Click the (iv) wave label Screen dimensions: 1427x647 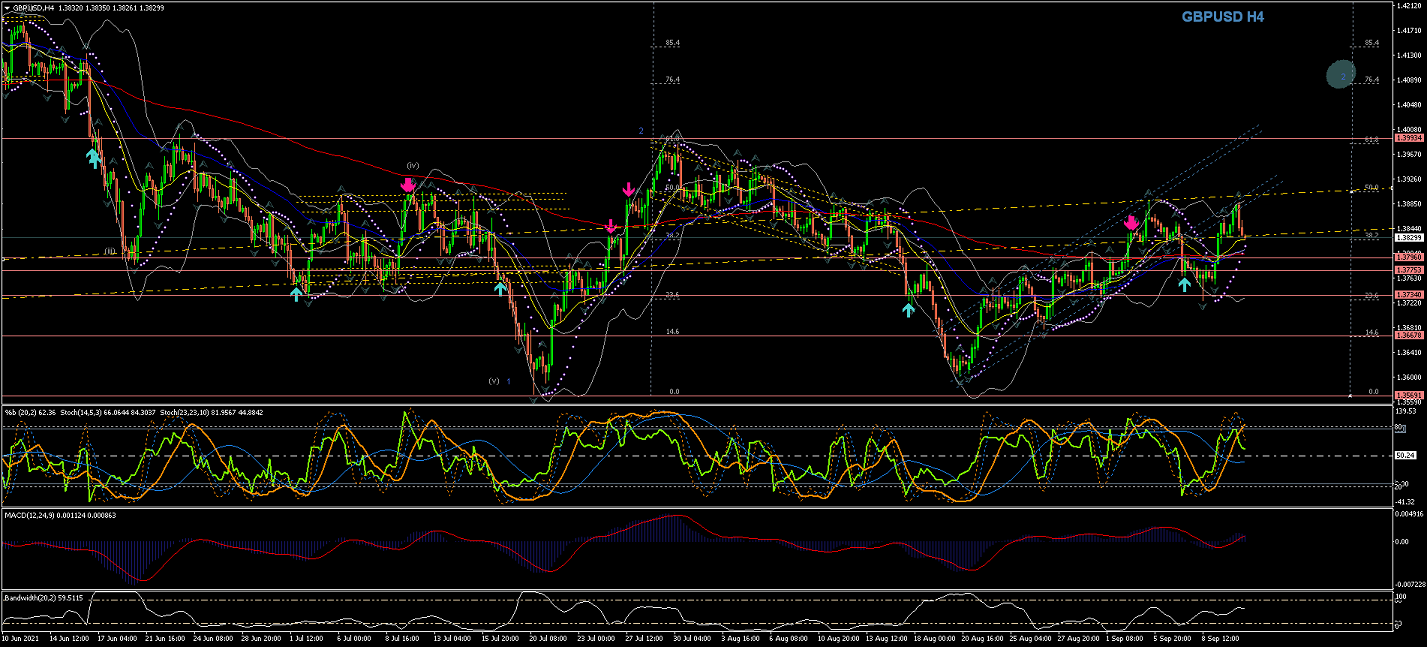tap(412, 165)
